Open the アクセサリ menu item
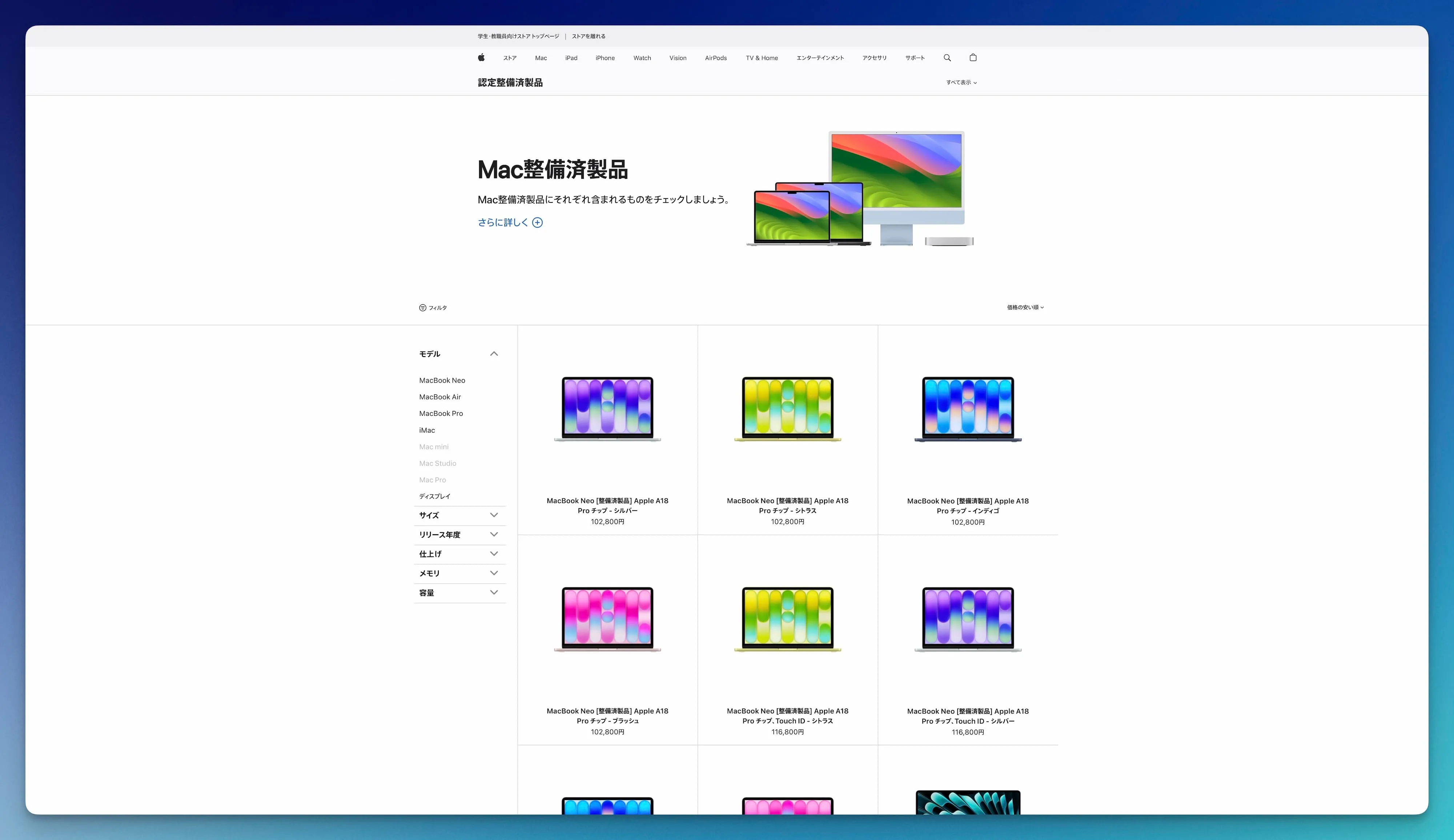1454x840 pixels. point(874,58)
